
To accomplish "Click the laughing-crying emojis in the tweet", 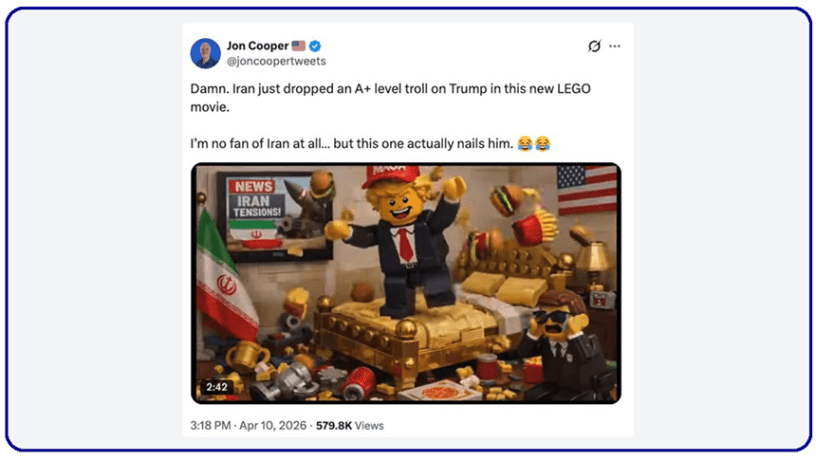I will (533, 143).
